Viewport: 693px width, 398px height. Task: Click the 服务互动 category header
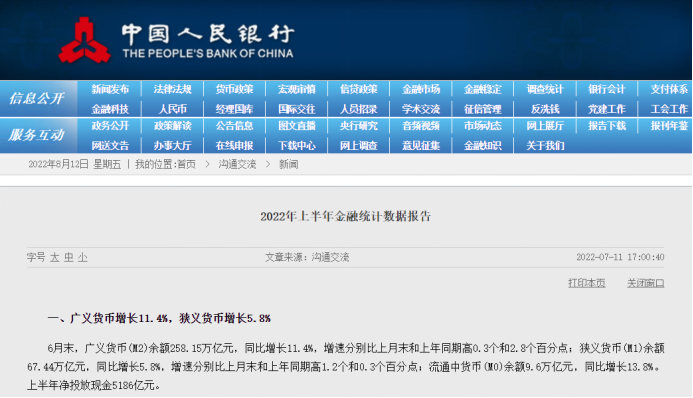click(37, 135)
